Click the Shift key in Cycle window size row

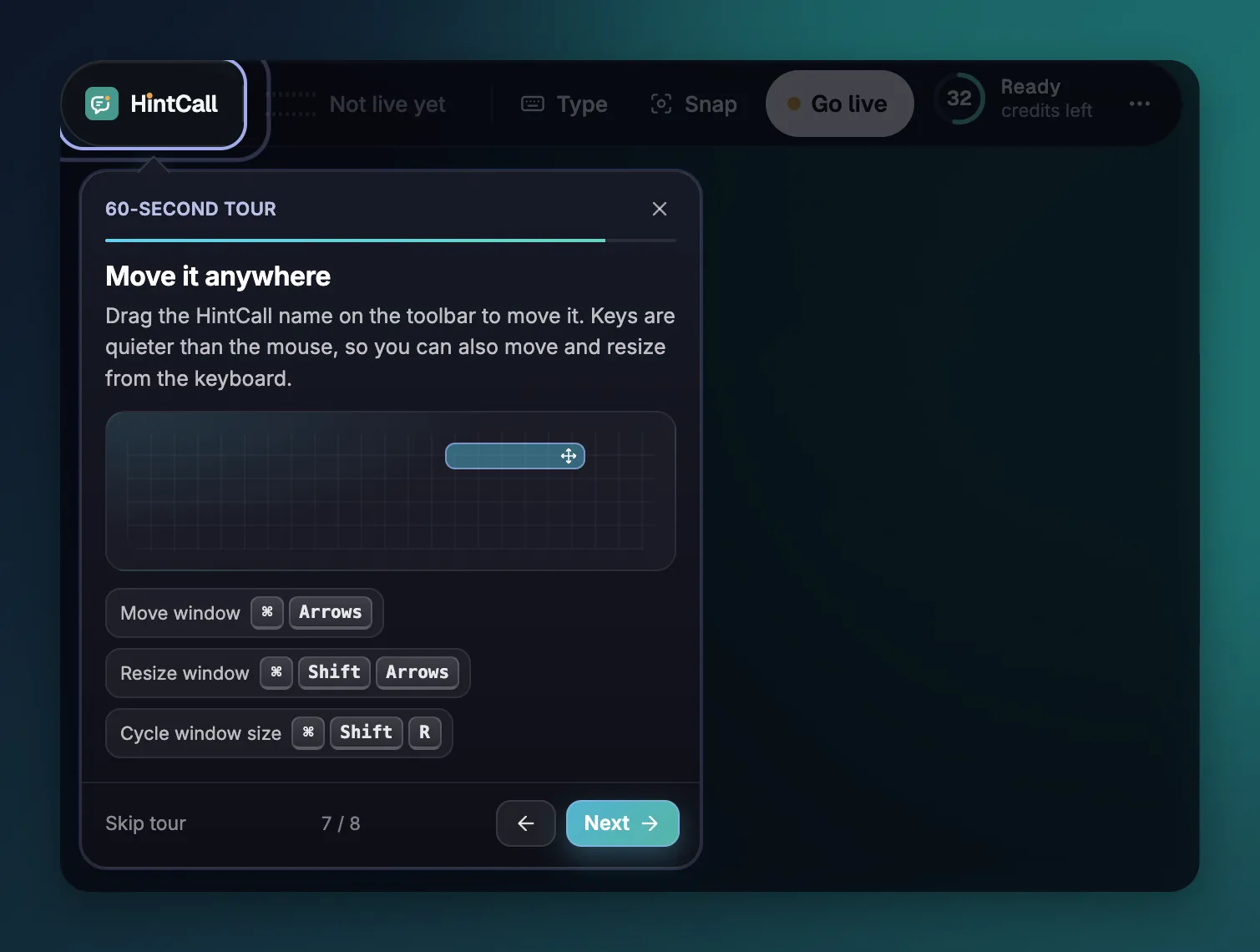(x=367, y=732)
